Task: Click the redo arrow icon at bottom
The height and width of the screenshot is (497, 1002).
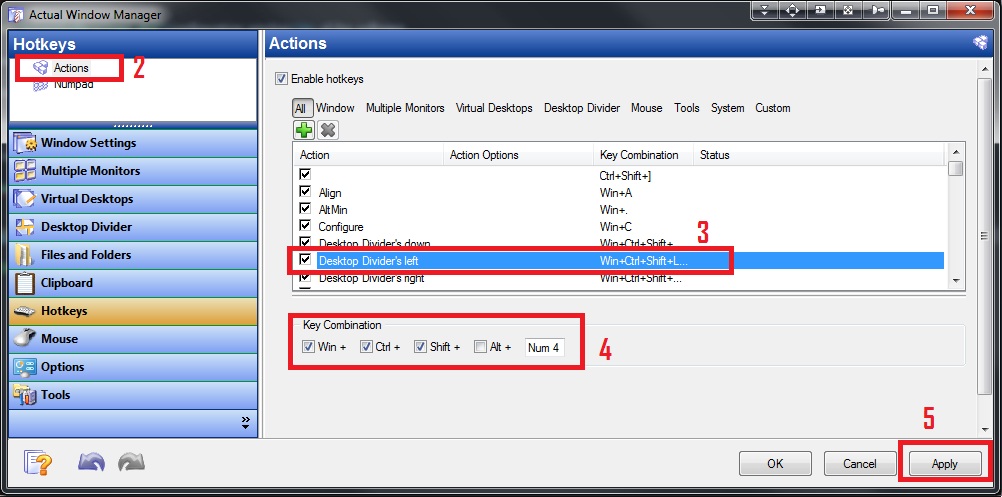Action: pos(132,463)
